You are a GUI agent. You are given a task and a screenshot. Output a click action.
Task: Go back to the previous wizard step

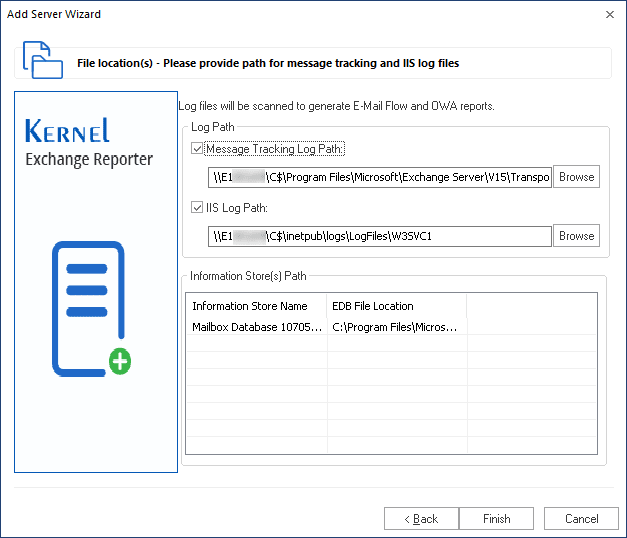click(421, 519)
